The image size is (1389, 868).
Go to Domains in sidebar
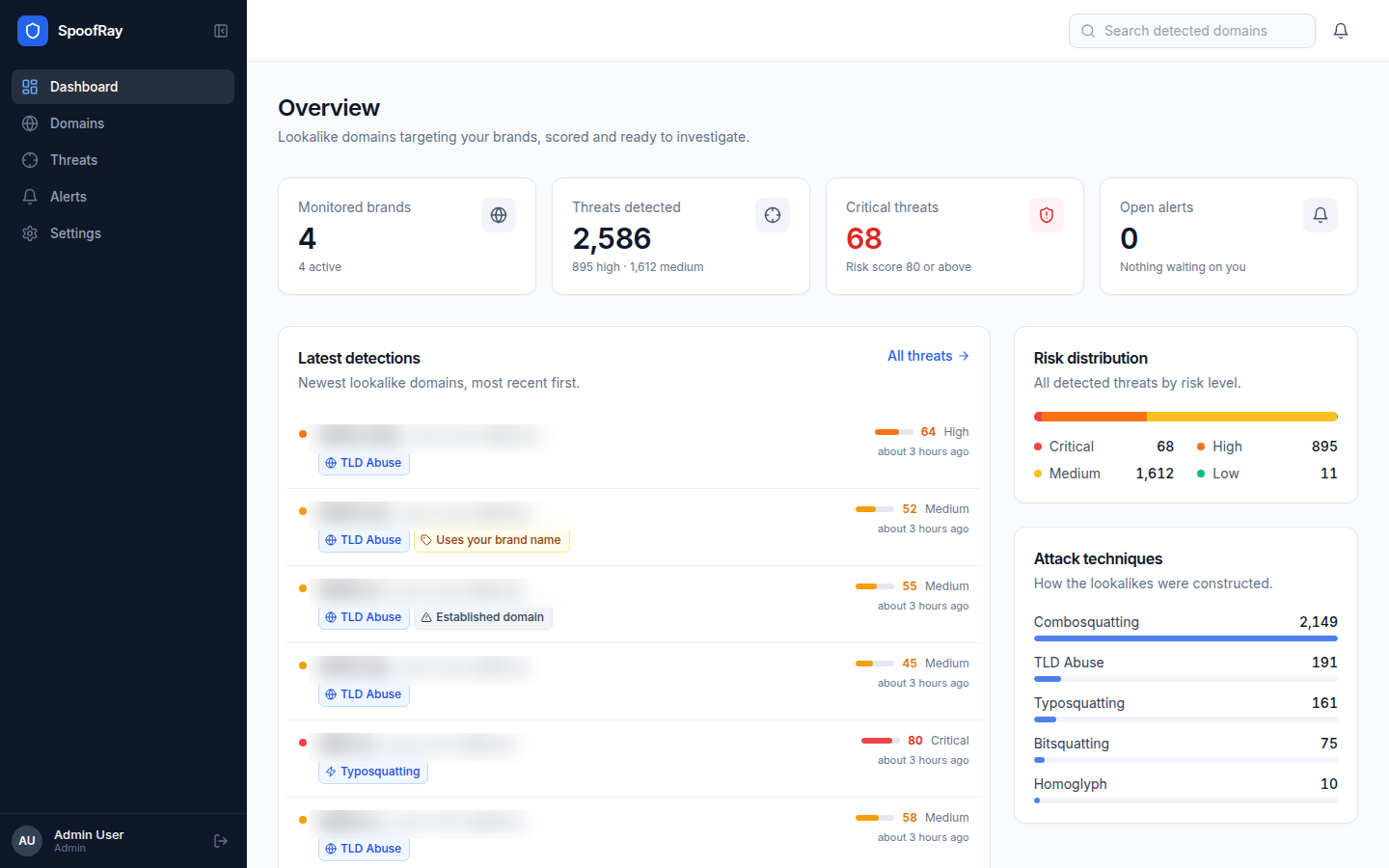pos(123,123)
